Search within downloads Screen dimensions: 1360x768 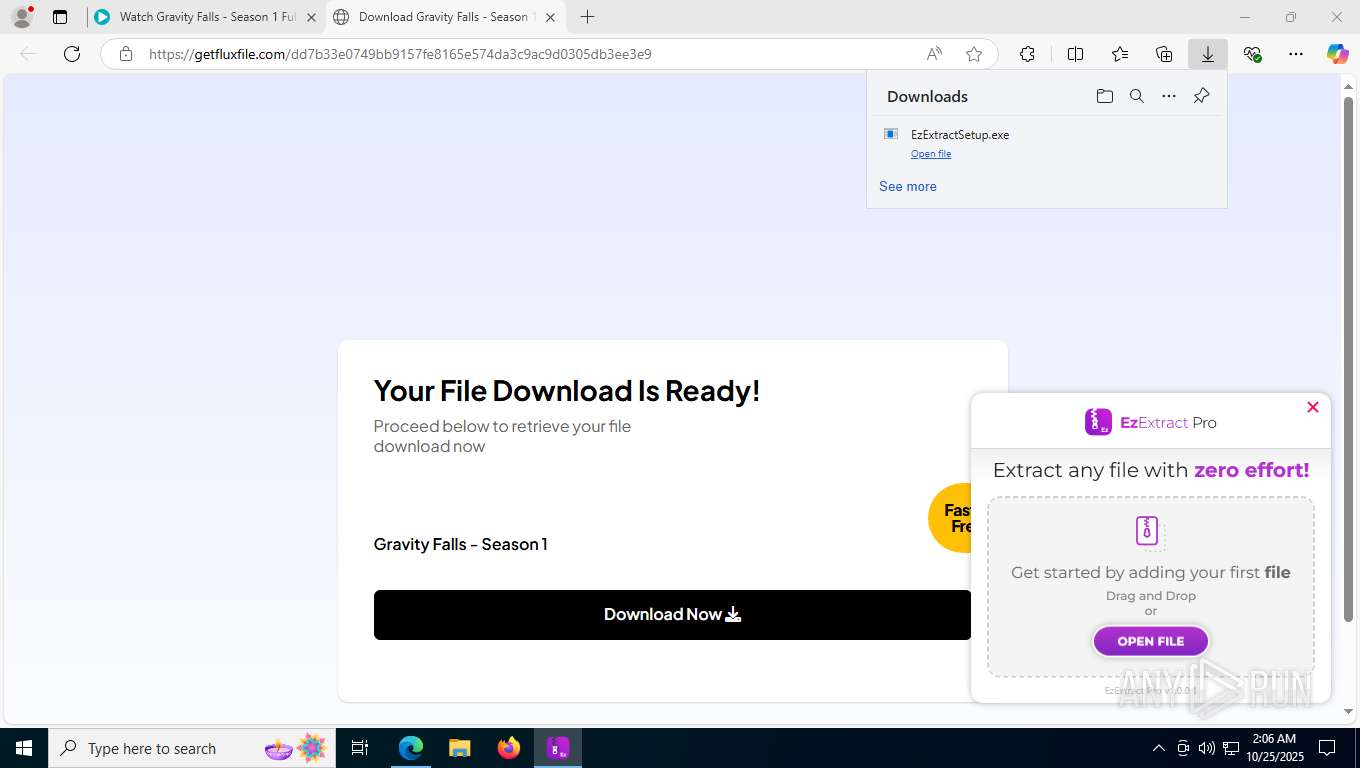pyautogui.click(x=1137, y=96)
